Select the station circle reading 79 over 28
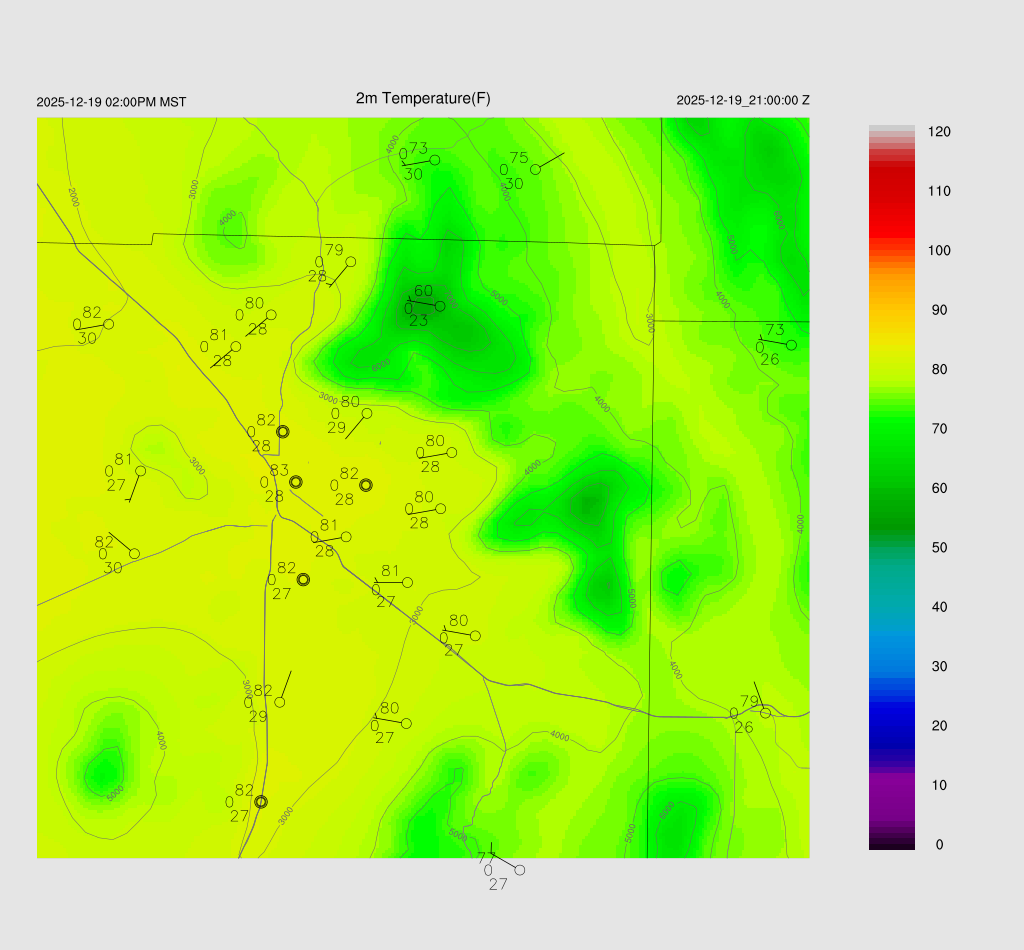Image resolution: width=1024 pixels, height=950 pixels. point(350,262)
